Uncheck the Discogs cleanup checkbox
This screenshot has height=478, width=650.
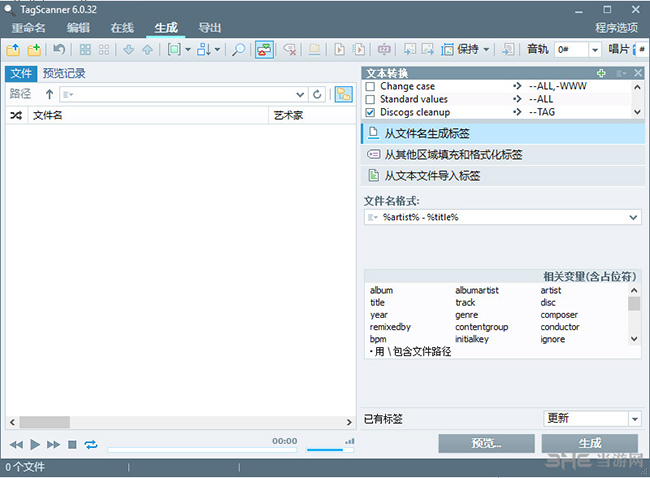tap(370, 112)
